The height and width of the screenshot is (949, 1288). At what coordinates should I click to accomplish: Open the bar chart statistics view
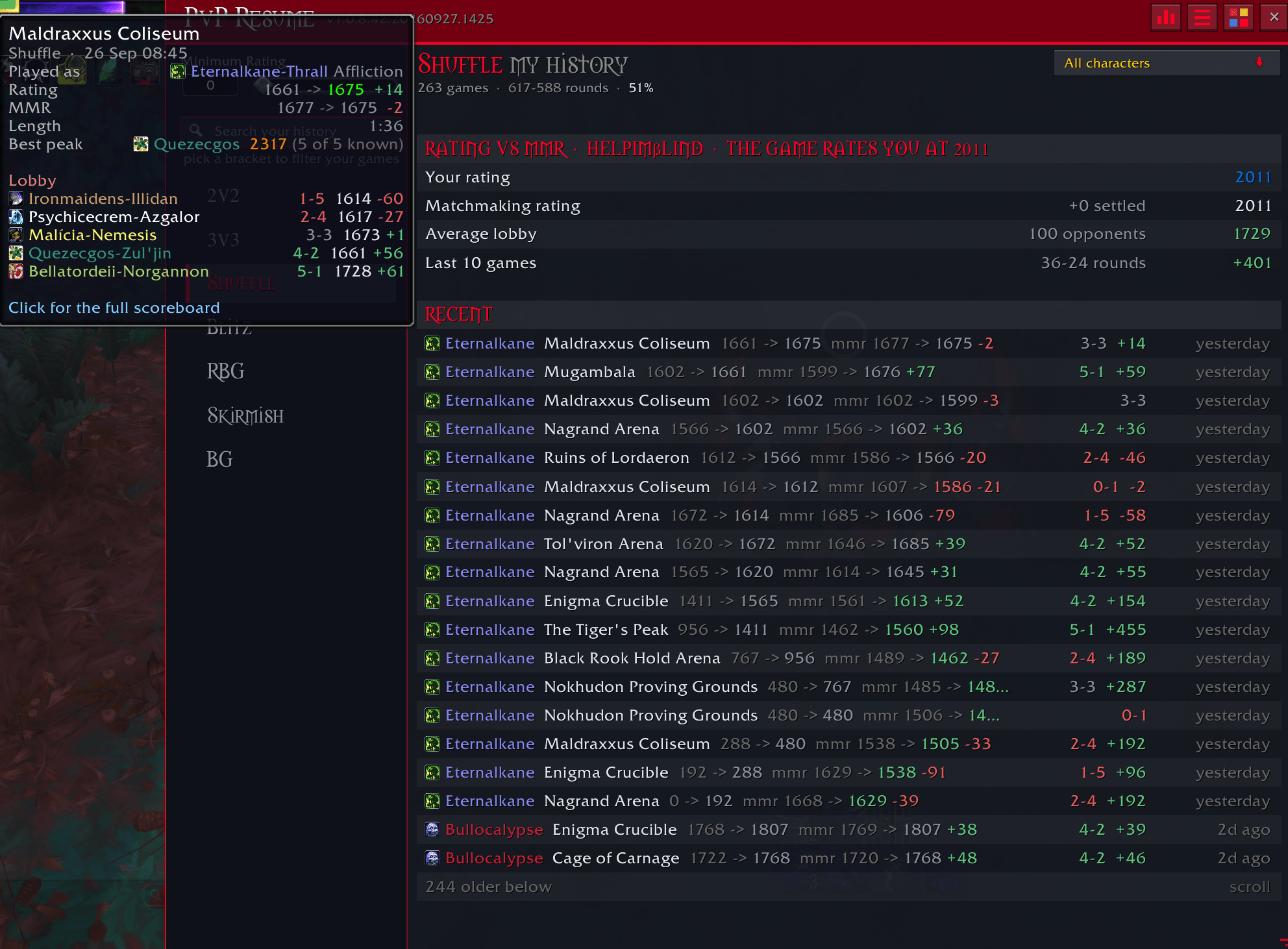pyautogui.click(x=1166, y=18)
